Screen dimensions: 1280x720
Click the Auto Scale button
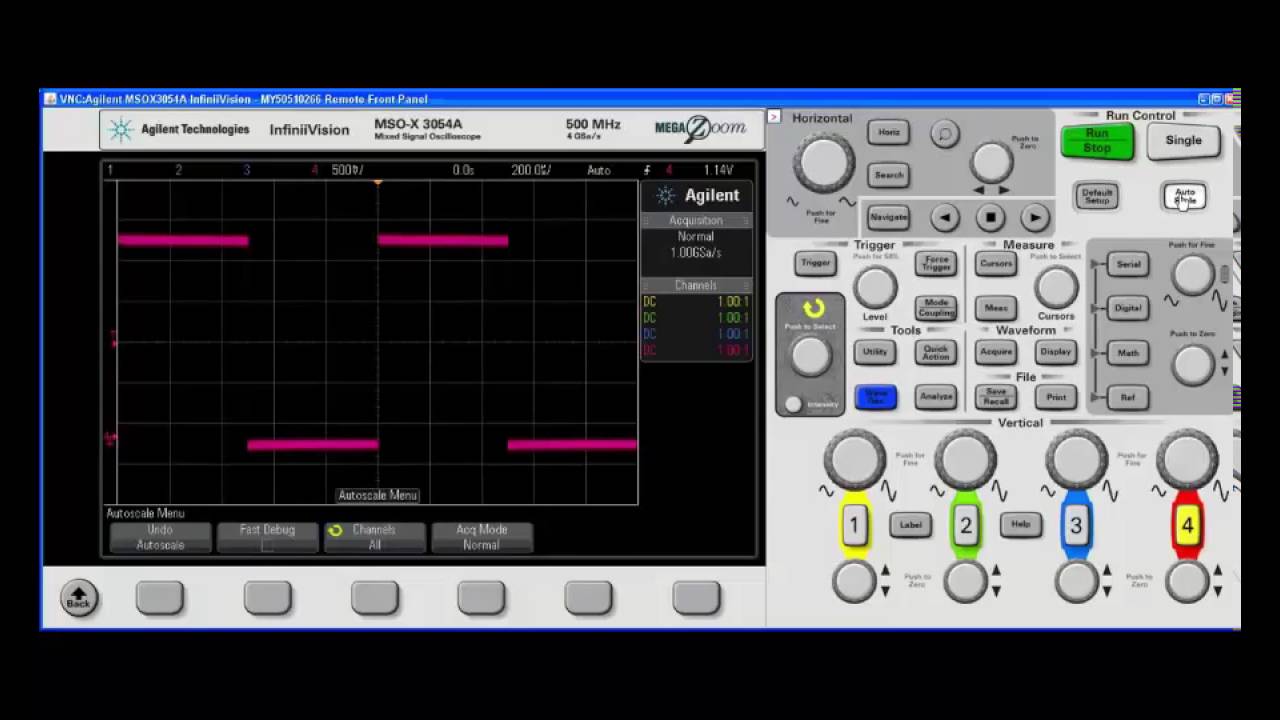click(x=1184, y=196)
